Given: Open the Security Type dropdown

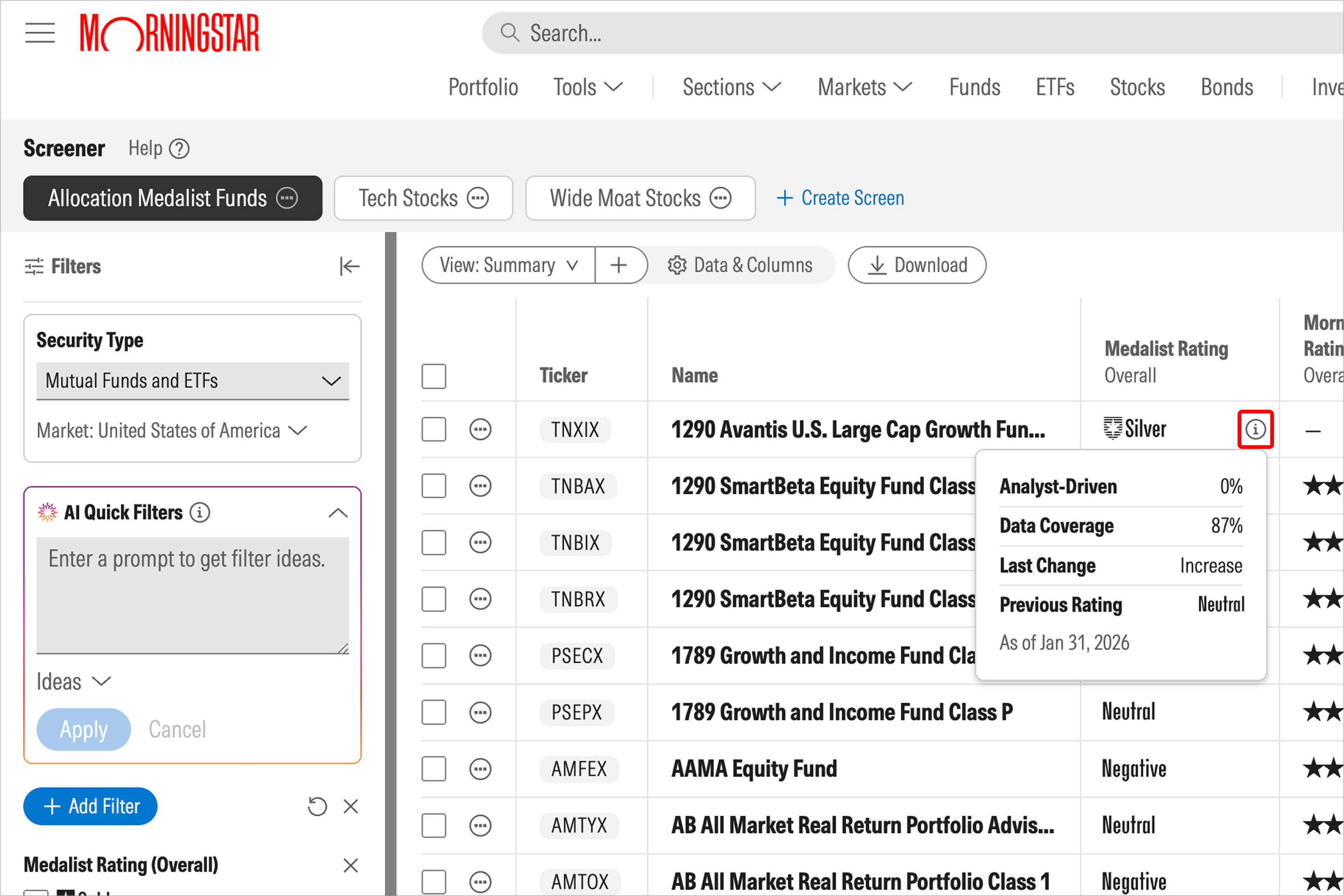Looking at the screenshot, I should 193,381.
